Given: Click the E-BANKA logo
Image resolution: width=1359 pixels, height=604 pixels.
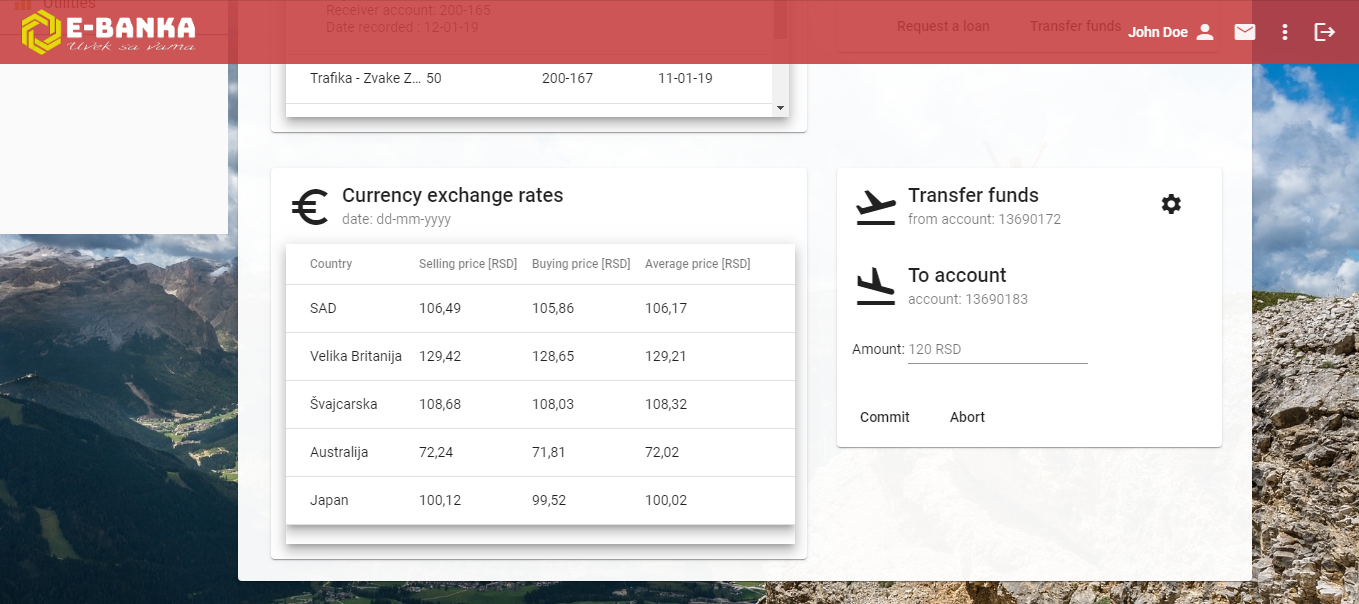Looking at the screenshot, I should pyautogui.click(x=108, y=32).
